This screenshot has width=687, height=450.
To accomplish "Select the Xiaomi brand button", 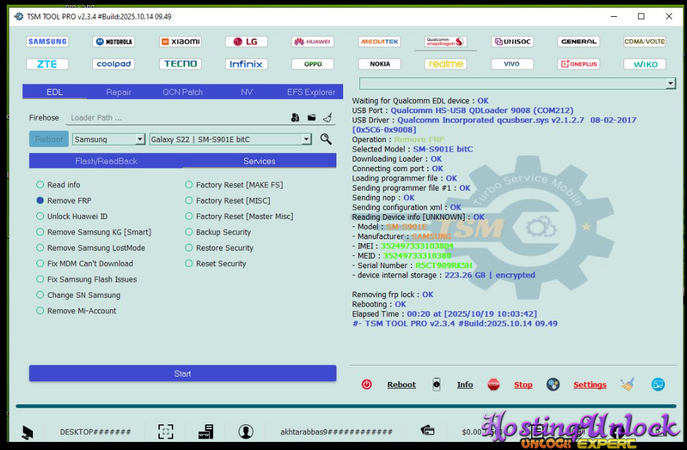I will click(x=180, y=42).
